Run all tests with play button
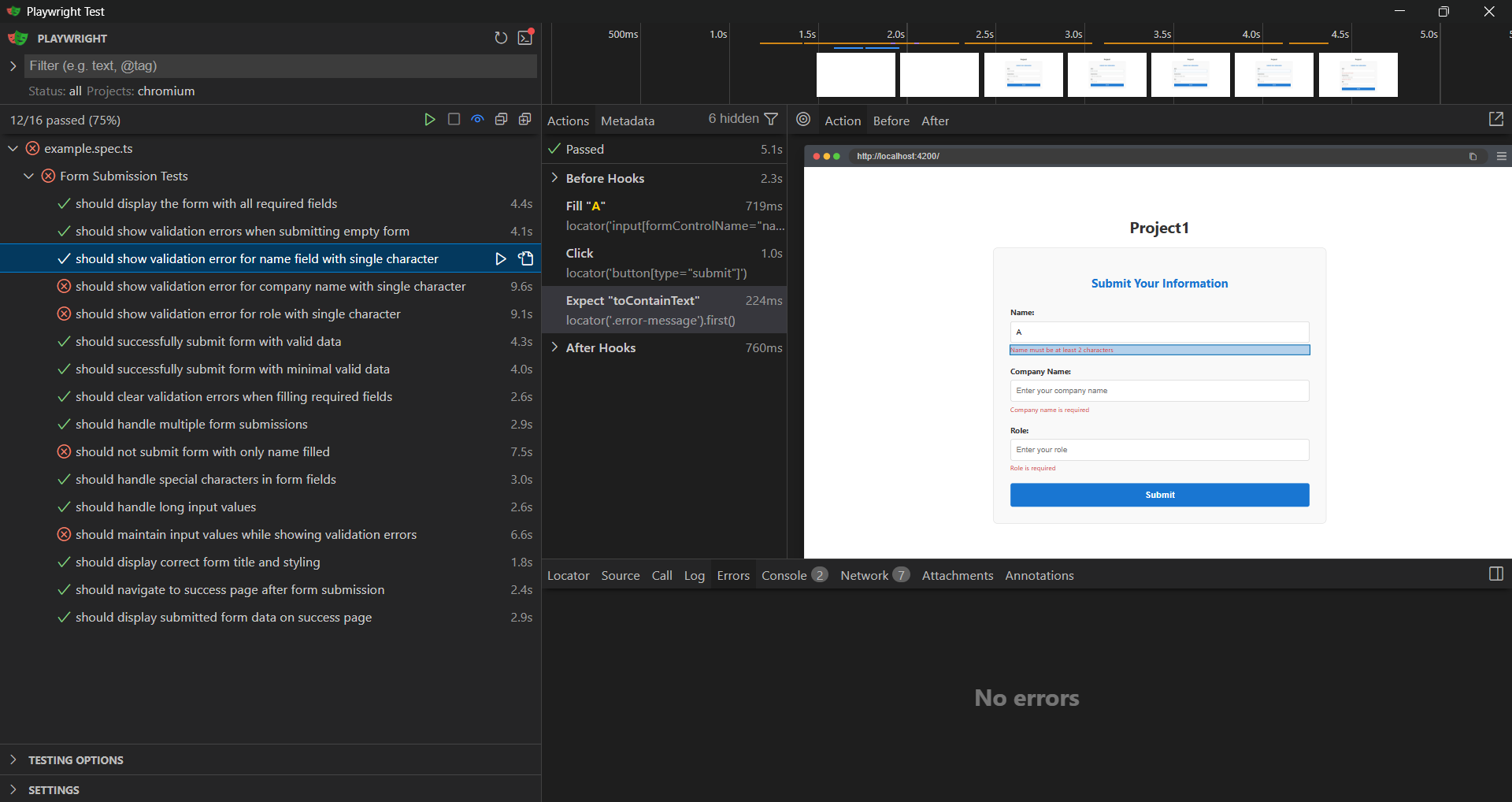1512x802 pixels. (429, 120)
